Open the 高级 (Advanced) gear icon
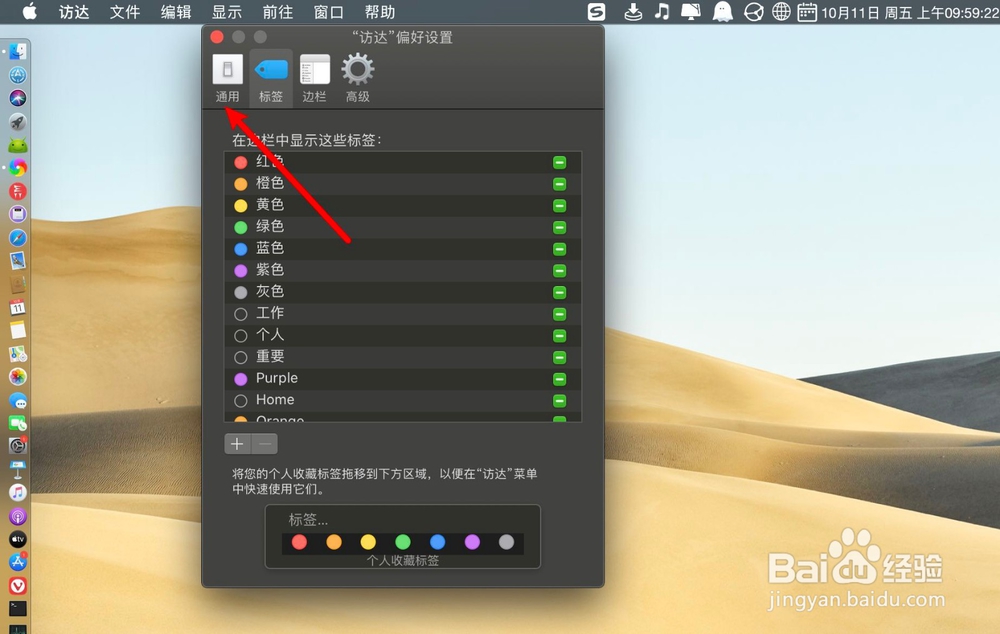This screenshot has height=634, width=1000. click(357, 70)
